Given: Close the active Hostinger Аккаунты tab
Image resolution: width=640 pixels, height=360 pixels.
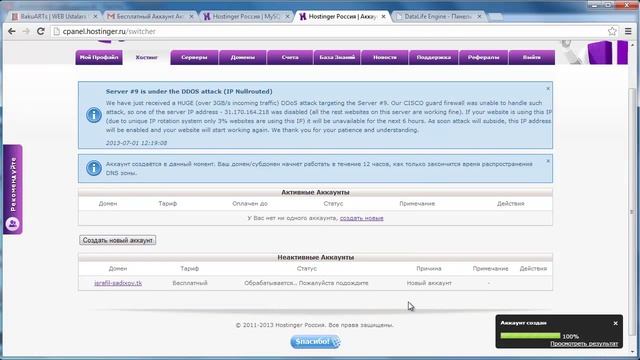Looking at the screenshot, I should click(x=383, y=17).
